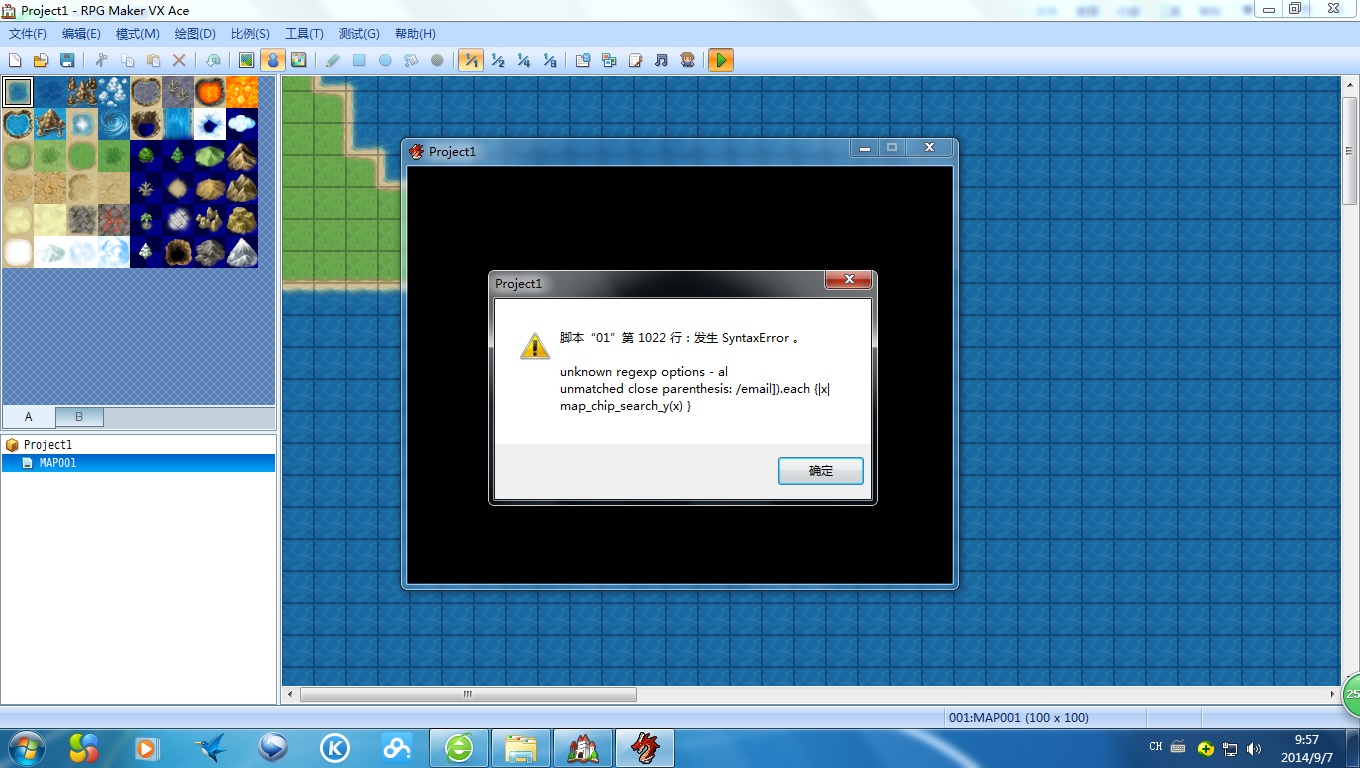Screen dimensions: 1360x768
Task: Click the horizontal map scrollbar thumb
Action: coord(467,694)
